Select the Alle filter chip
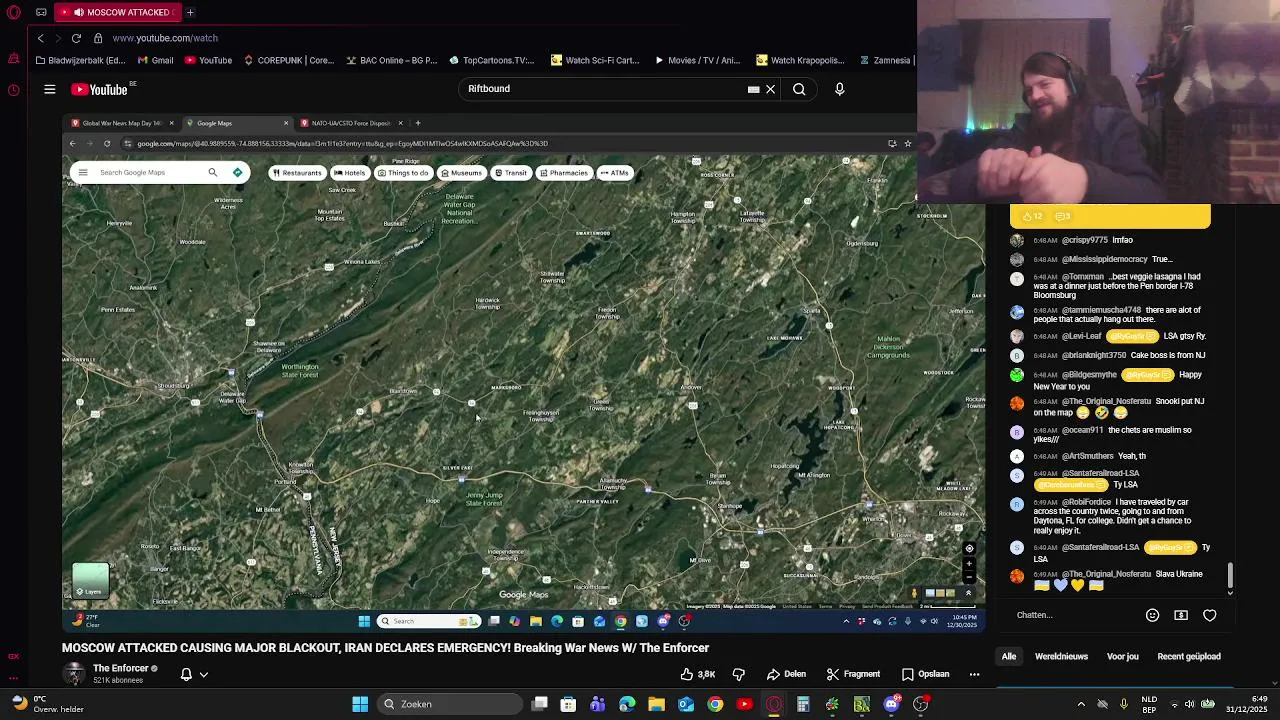This screenshot has height=720, width=1280. 1009,657
